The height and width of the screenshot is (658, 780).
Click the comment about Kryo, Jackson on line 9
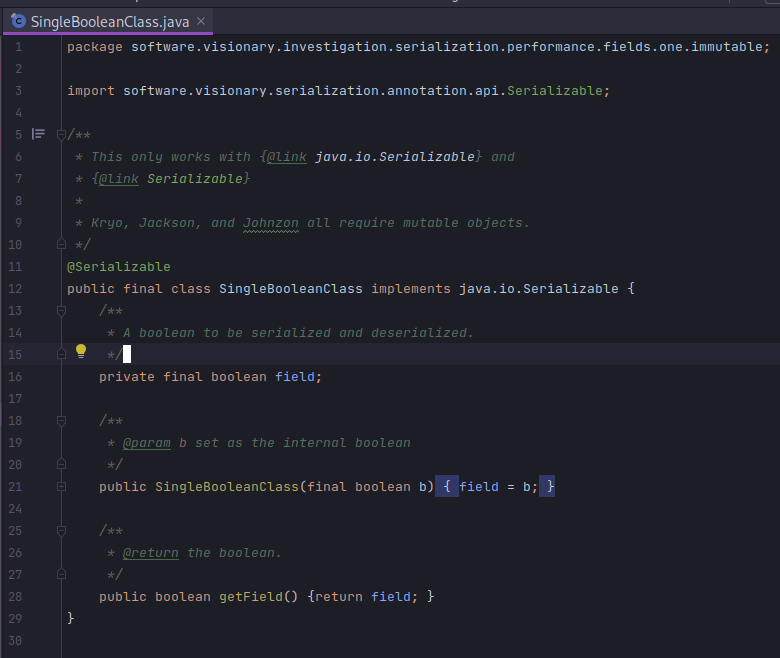coord(310,223)
